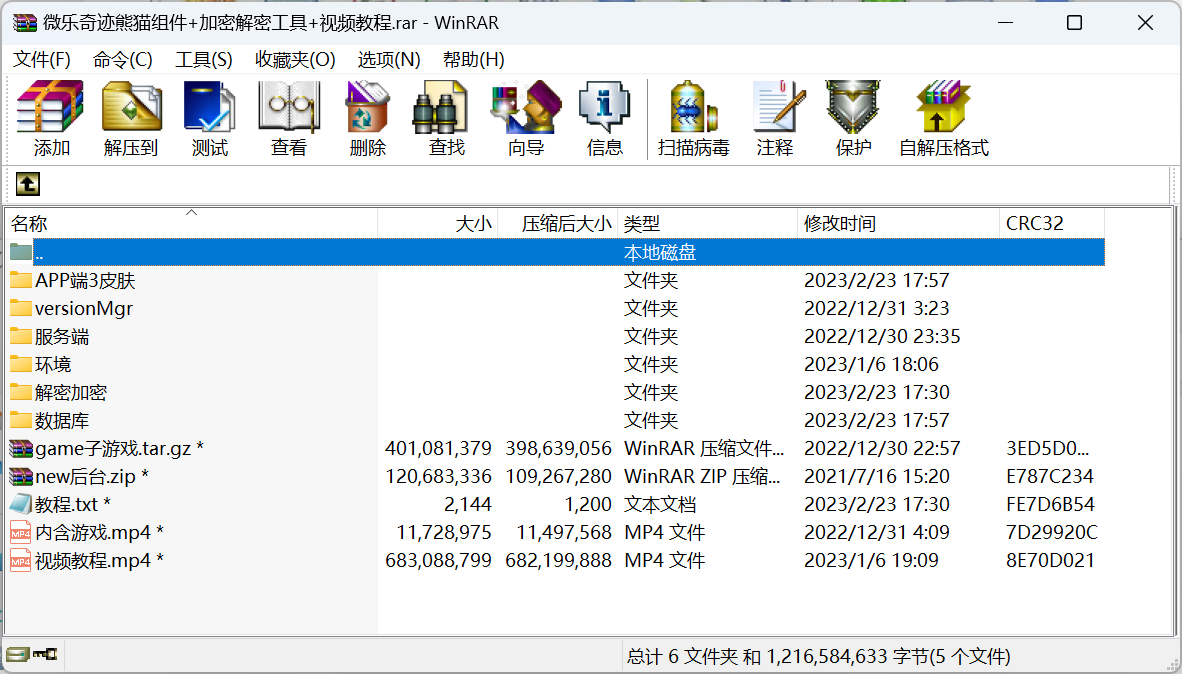Go up one folder level arrow
Screen dimensions: 1182x674
pyautogui.click(x=28, y=184)
